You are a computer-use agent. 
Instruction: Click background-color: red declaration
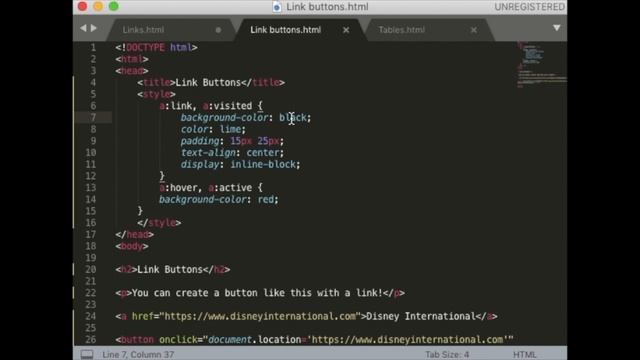tap(218, 200)
